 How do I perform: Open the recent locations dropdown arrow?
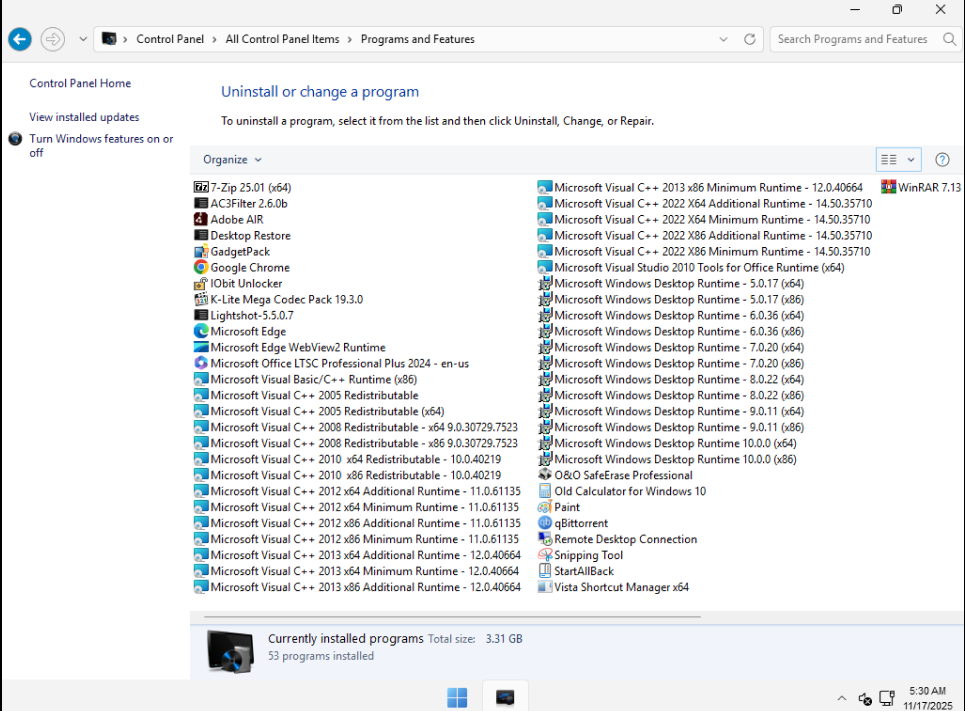pyautogui.click(x=83, y=39)
